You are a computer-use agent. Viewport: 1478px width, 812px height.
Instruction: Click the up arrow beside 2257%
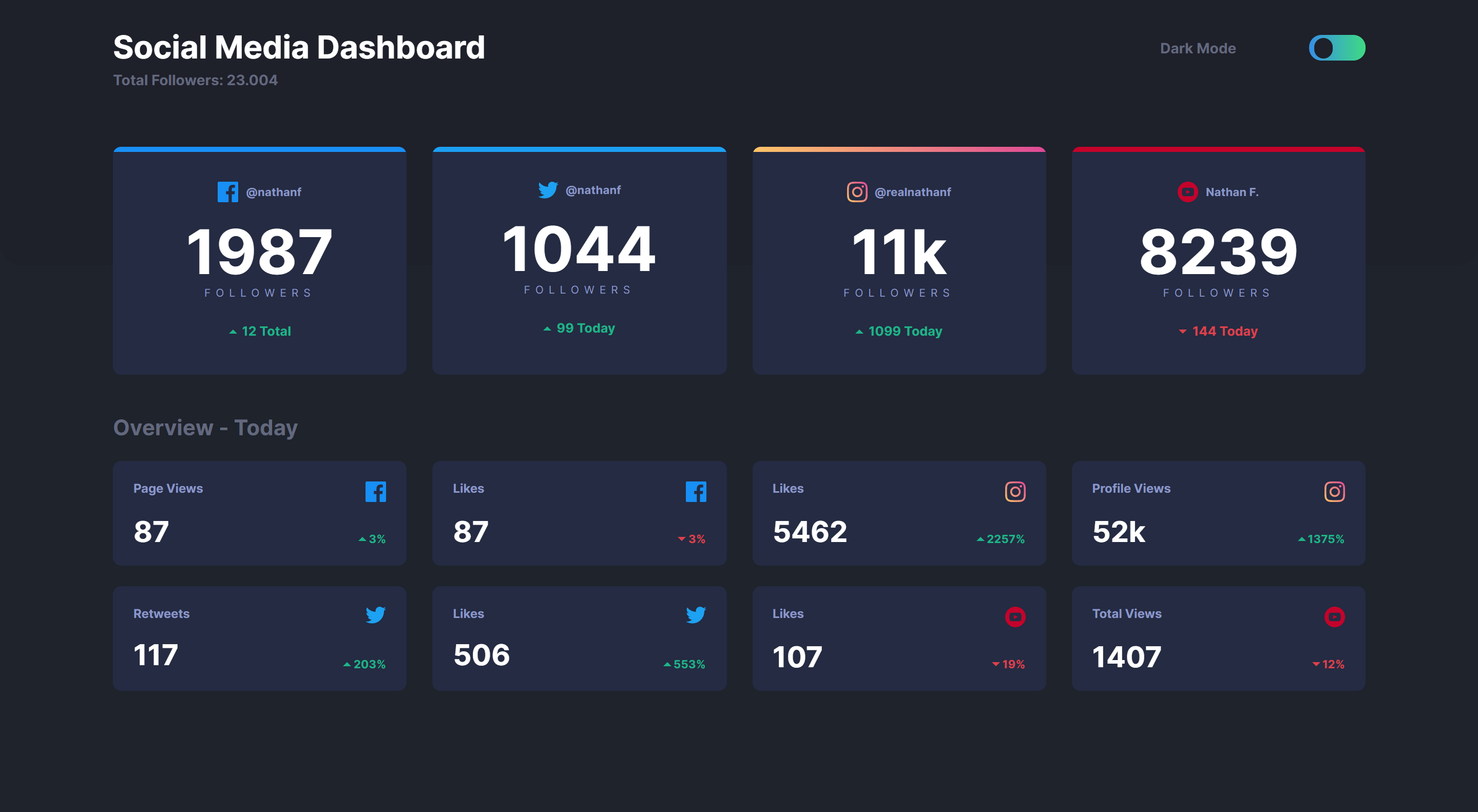(981, 539)
